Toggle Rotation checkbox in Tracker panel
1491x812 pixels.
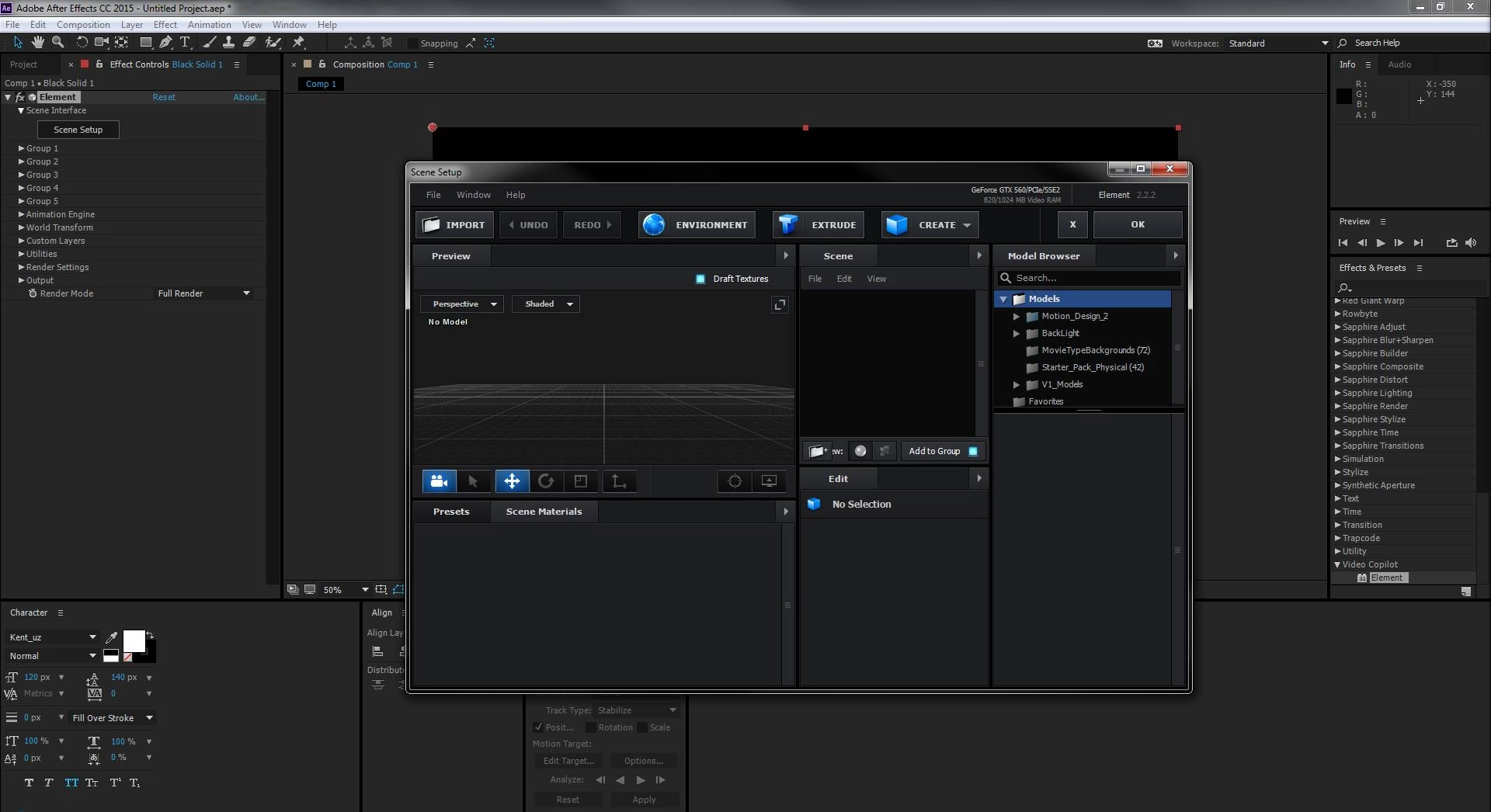tap(590, 727)
